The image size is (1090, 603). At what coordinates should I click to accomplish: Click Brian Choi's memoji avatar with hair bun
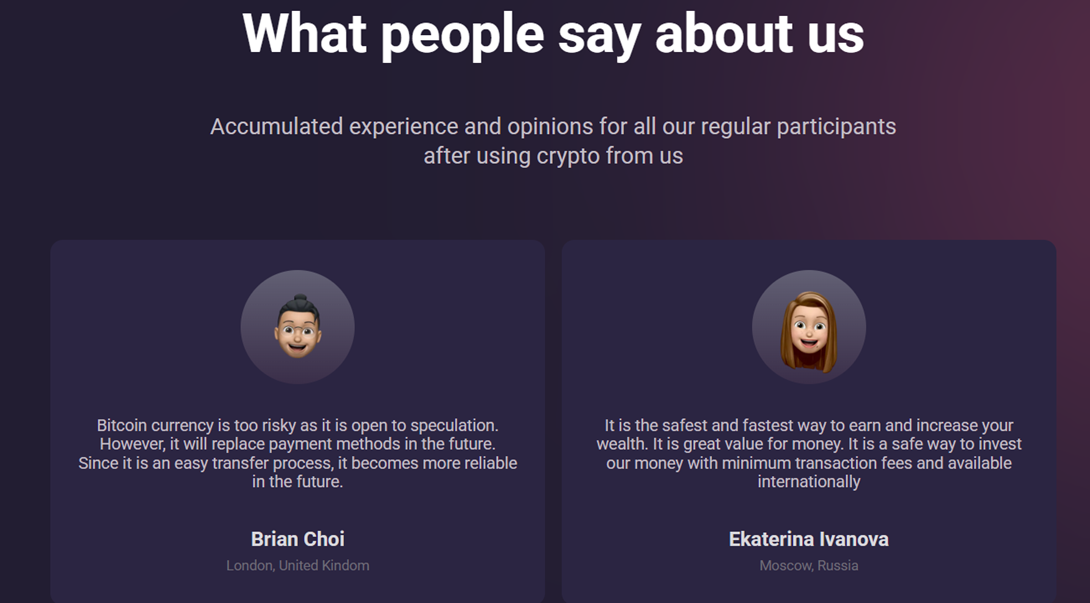tap(298, 327)
